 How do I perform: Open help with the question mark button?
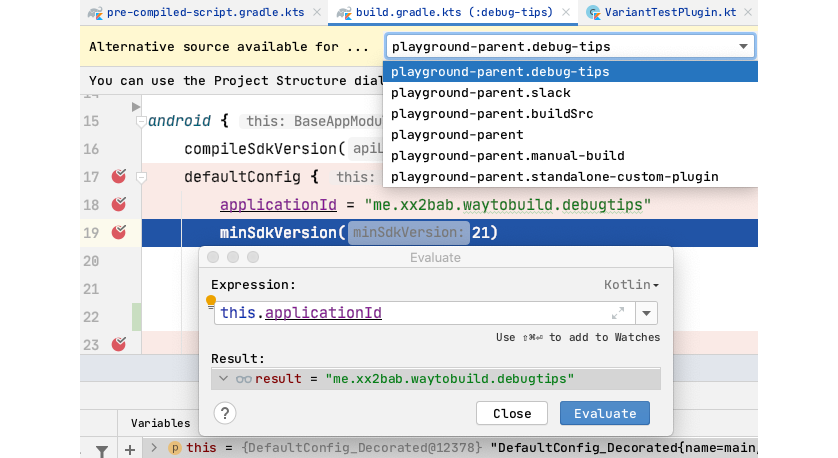(225, 413)
